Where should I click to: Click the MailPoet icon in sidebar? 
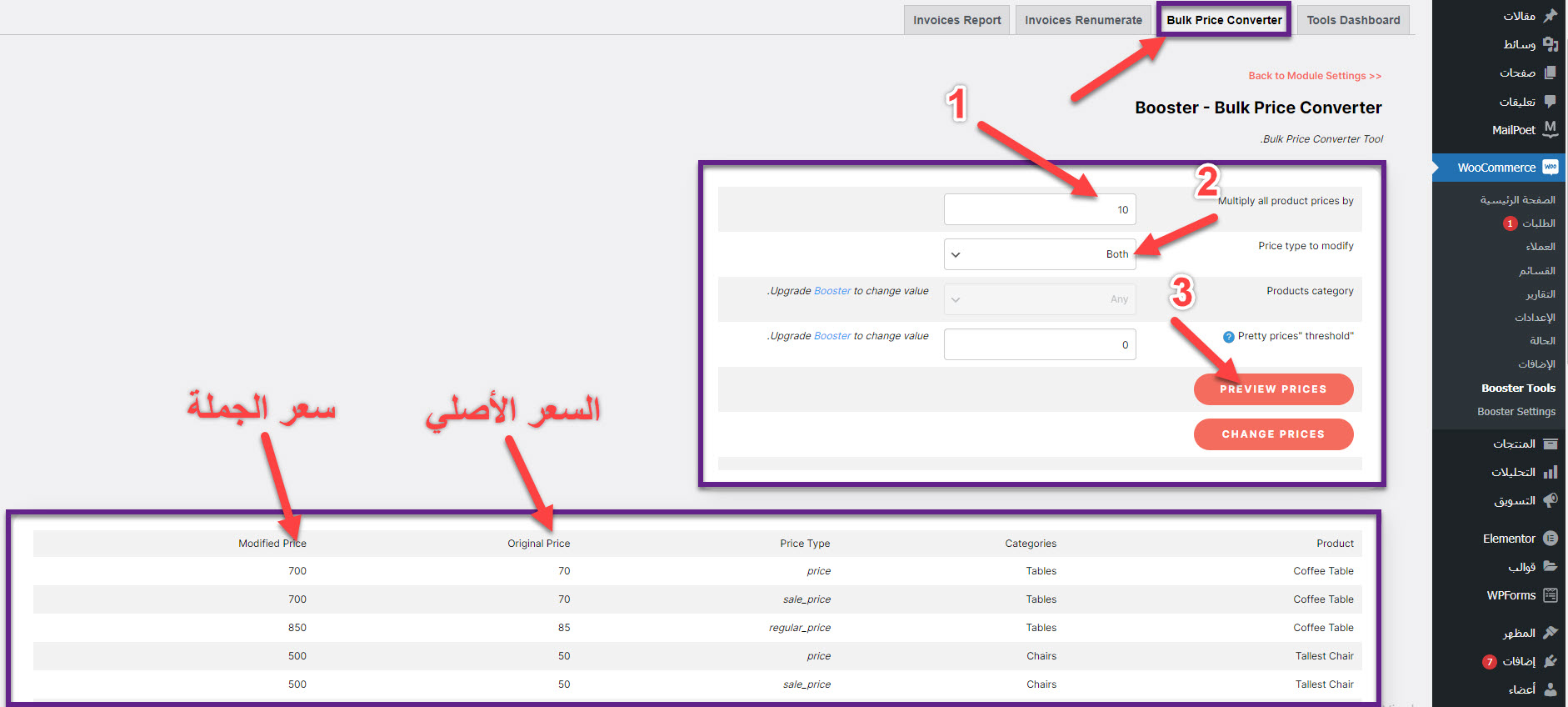coord(1550,129)
